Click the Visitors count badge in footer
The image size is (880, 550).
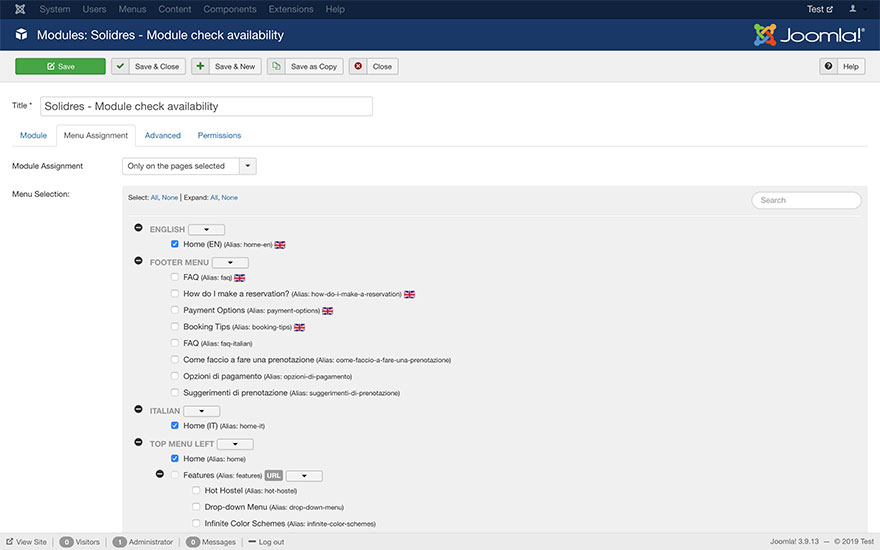click(x=67, y=542)
